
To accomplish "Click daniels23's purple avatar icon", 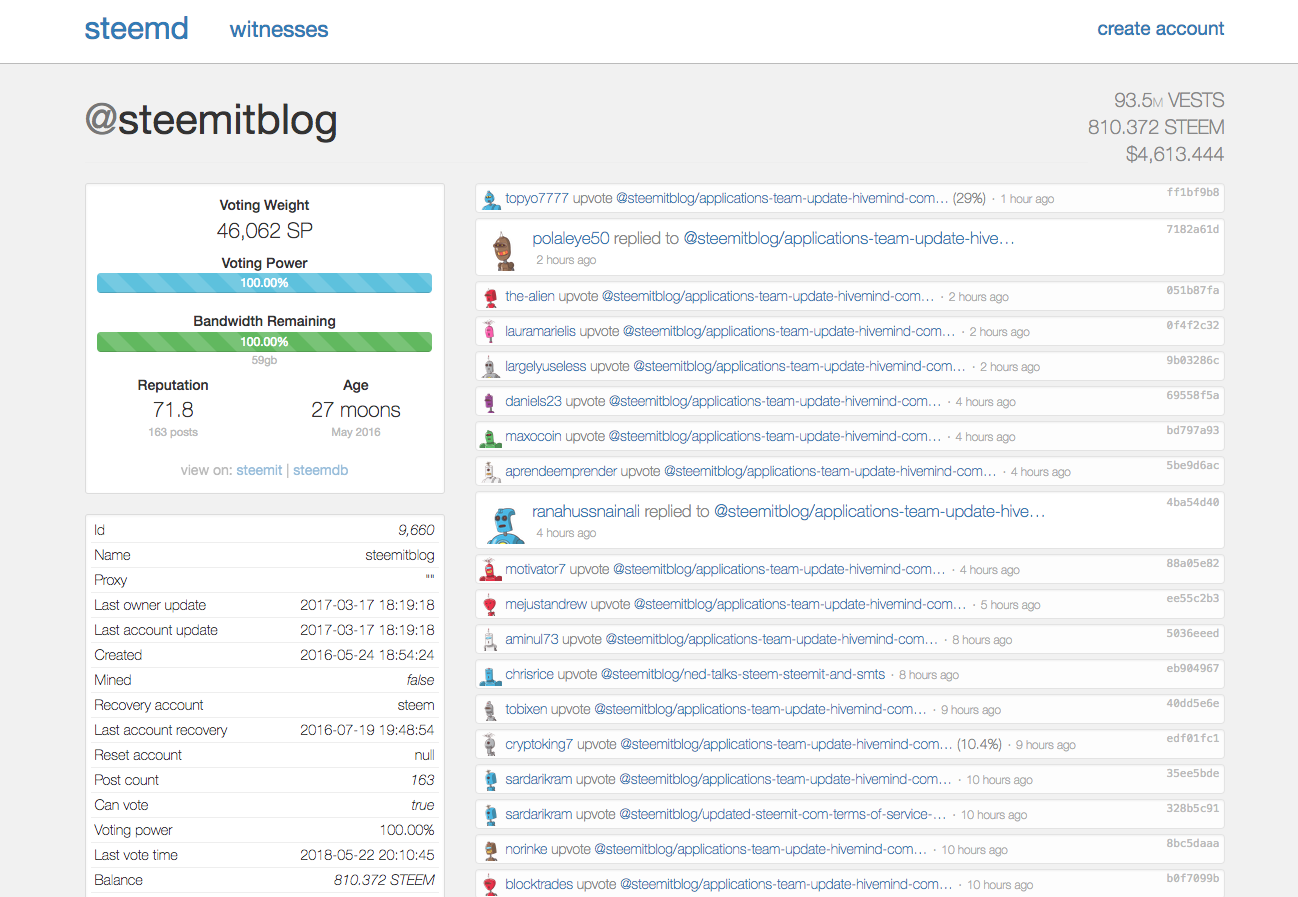I will pyautogui.click(x=490, y=402).
